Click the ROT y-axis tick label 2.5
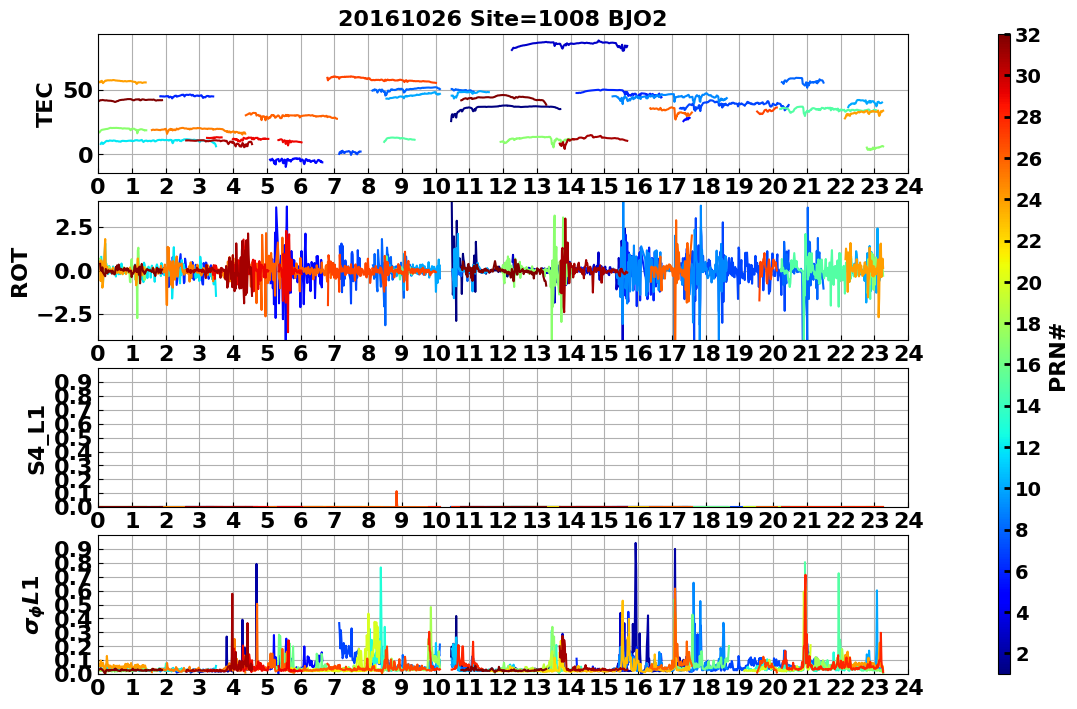This screenshot has height=709, width=1077. pos(73,228)
